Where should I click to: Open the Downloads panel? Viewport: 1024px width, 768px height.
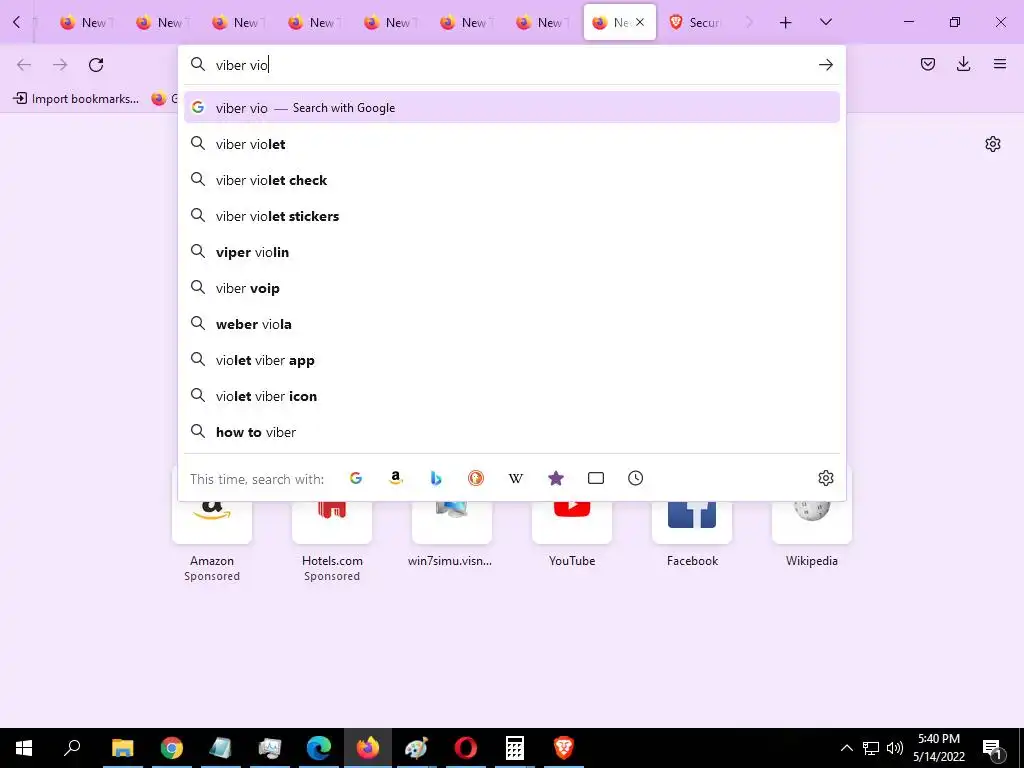(963, 64)
